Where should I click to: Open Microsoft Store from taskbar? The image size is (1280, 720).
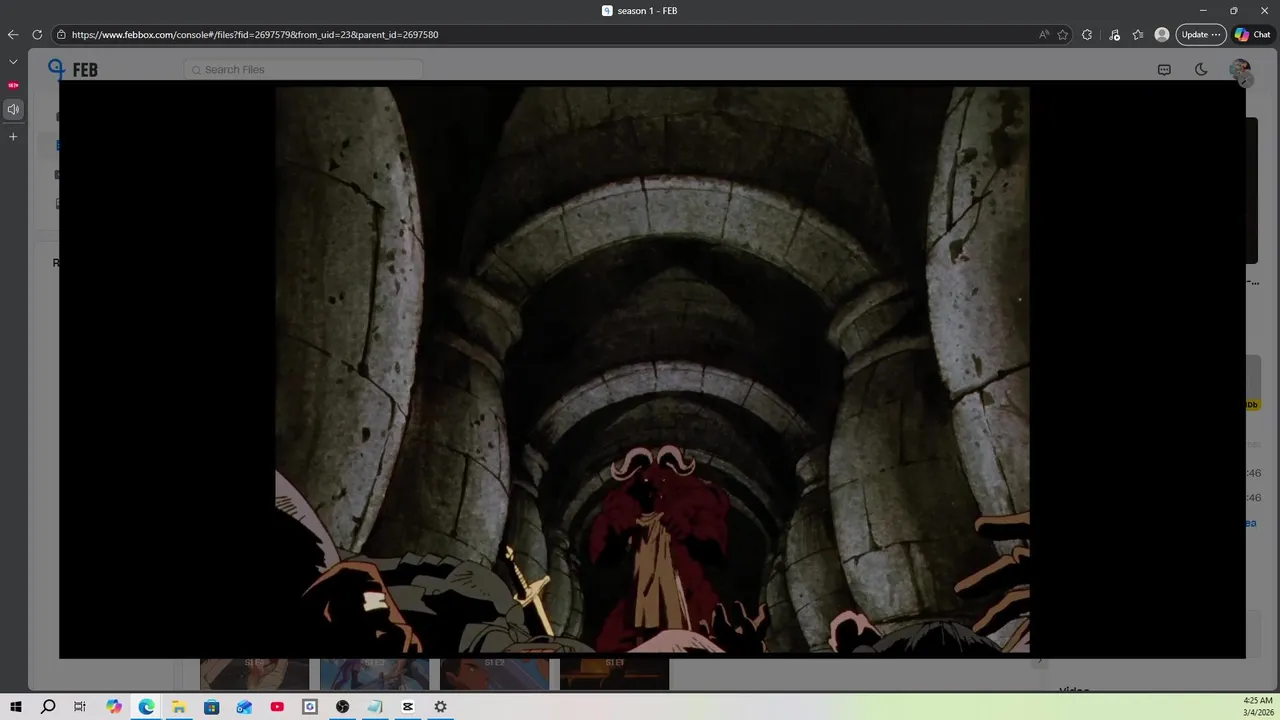coord(212,706)
